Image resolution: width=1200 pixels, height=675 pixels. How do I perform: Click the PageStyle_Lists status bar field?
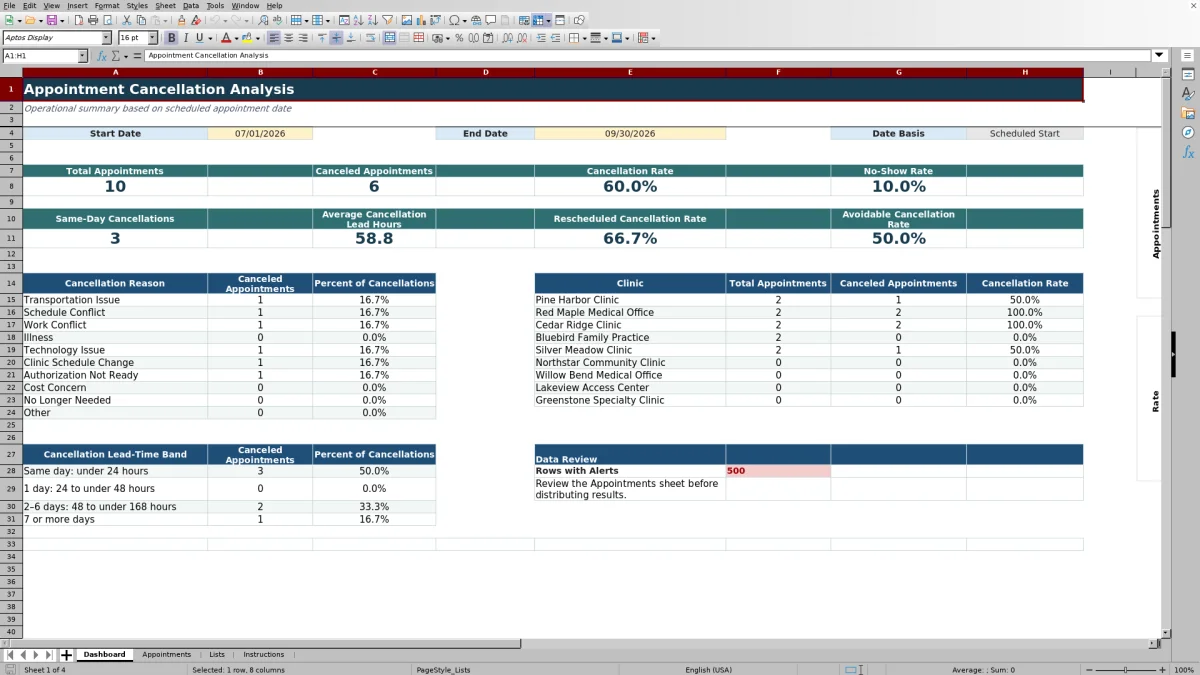(x=443, y=670)
